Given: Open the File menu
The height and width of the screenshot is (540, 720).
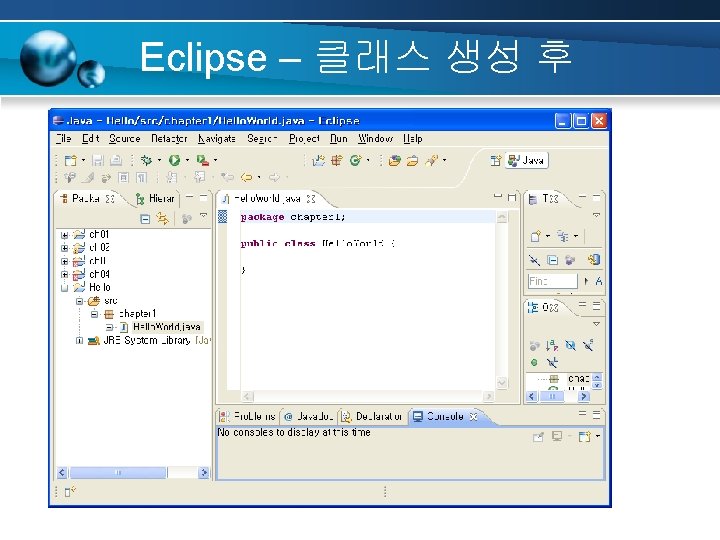Looking at the screenshot, I should (64, 138).
